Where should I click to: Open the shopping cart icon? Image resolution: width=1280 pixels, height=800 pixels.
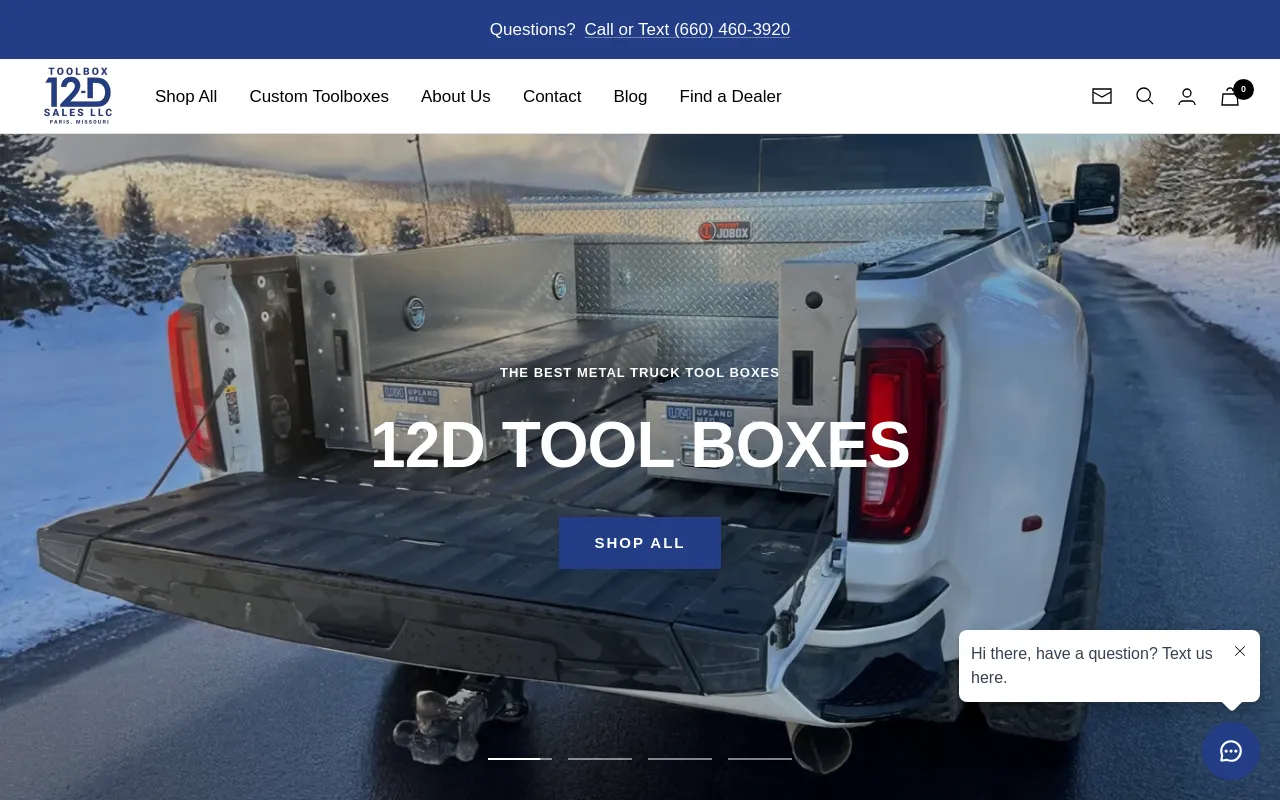tap(1231, 97)
